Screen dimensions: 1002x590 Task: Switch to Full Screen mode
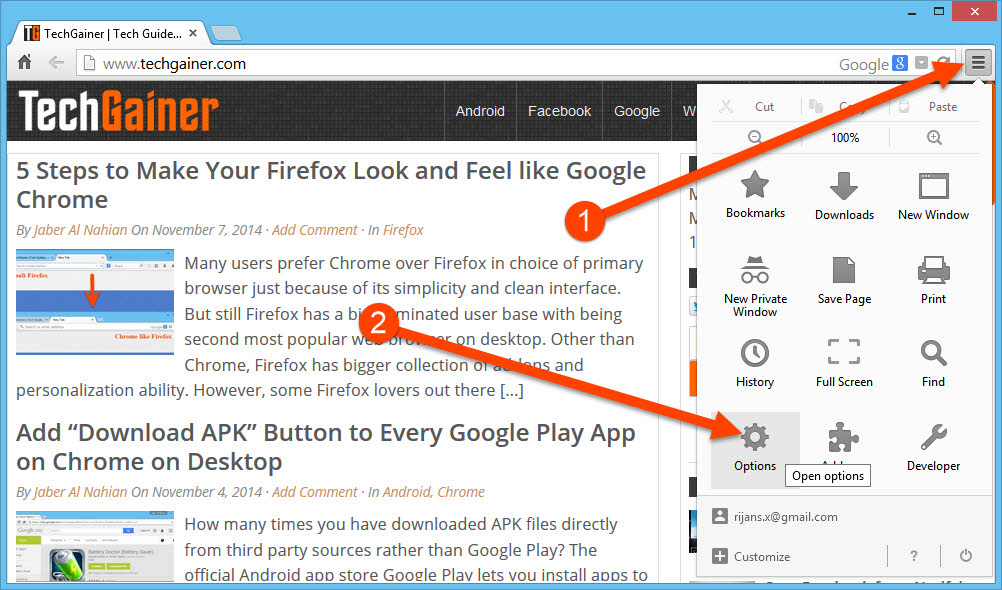pyautogui.click(x=844, y=363)
